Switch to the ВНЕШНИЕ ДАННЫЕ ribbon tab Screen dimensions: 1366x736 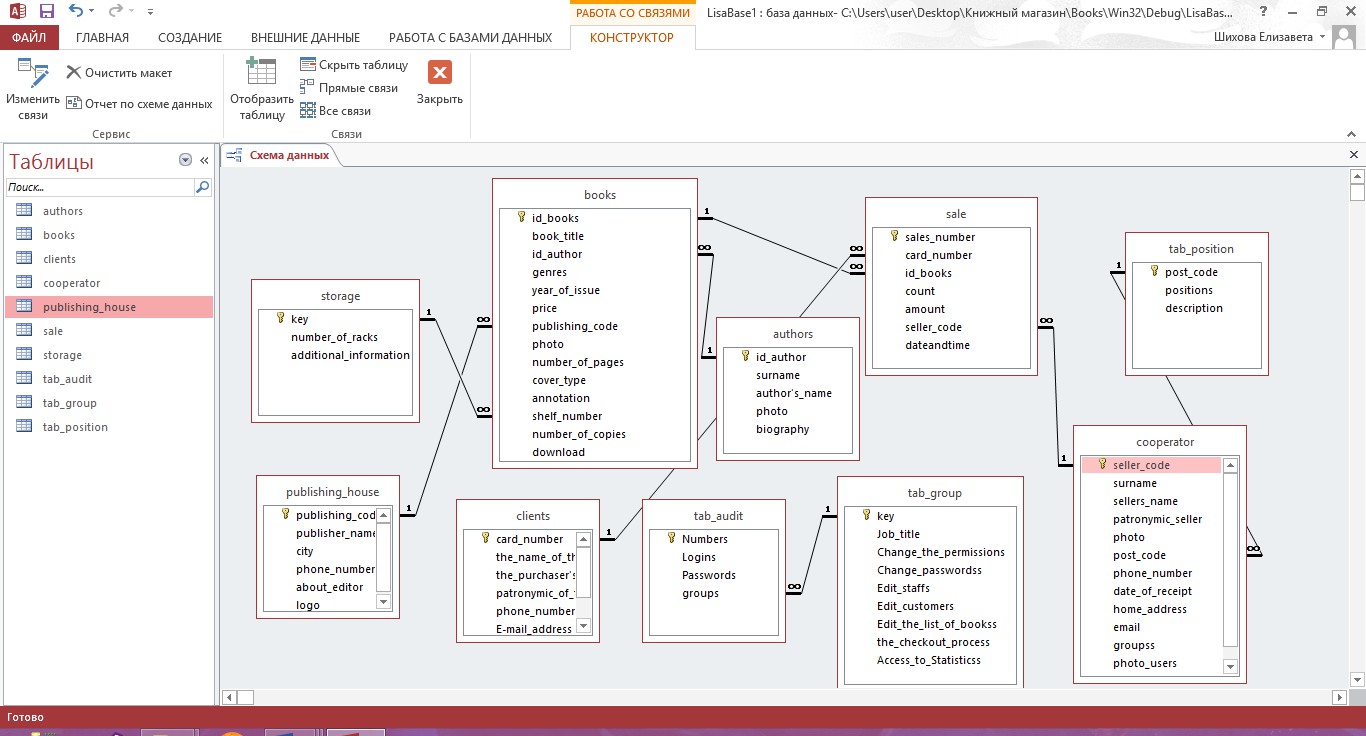[305, 38]
